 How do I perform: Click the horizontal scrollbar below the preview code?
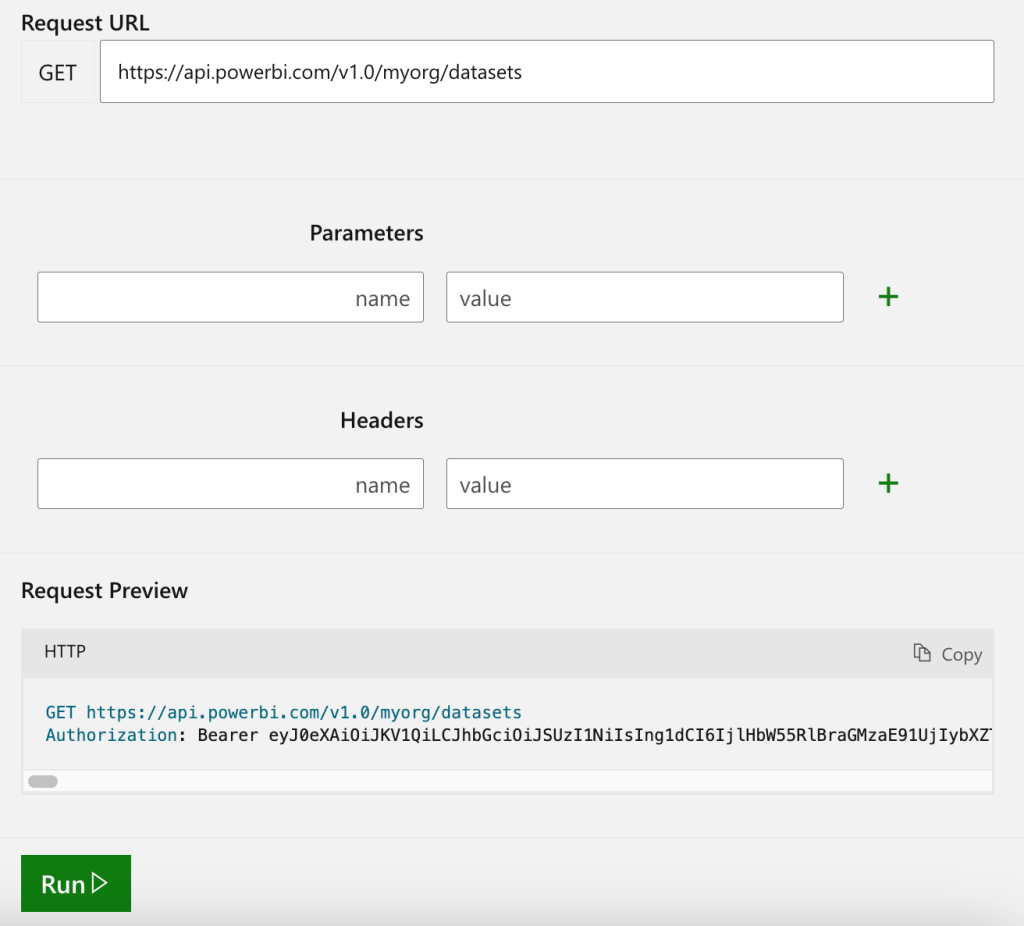pyautogui.click(x=42, y=780)
